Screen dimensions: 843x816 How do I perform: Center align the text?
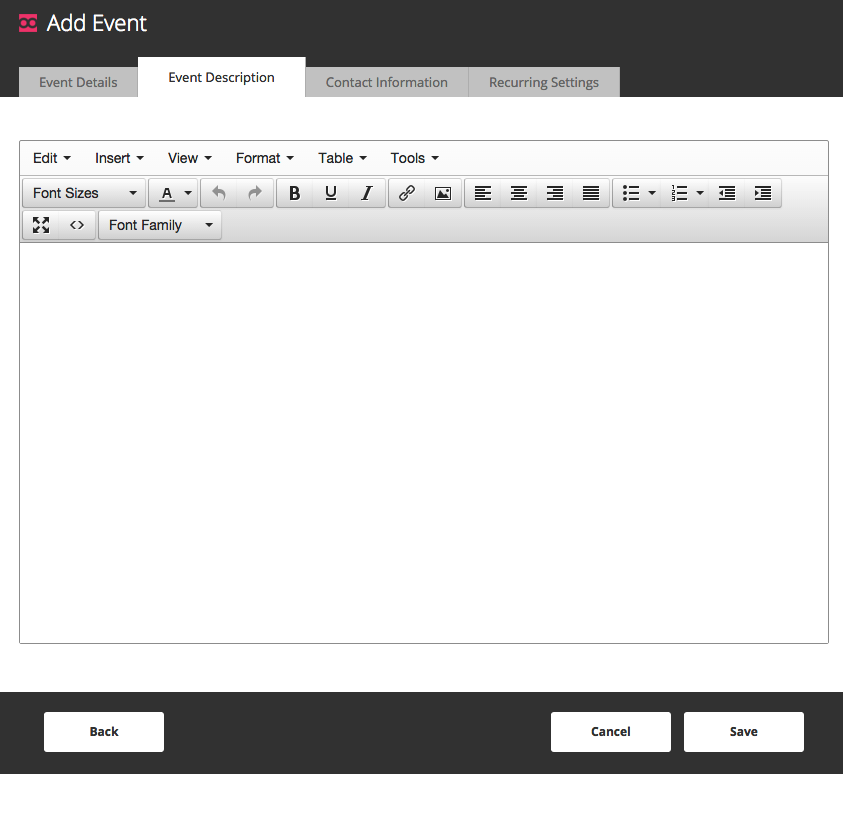click(x=519, y=193)
